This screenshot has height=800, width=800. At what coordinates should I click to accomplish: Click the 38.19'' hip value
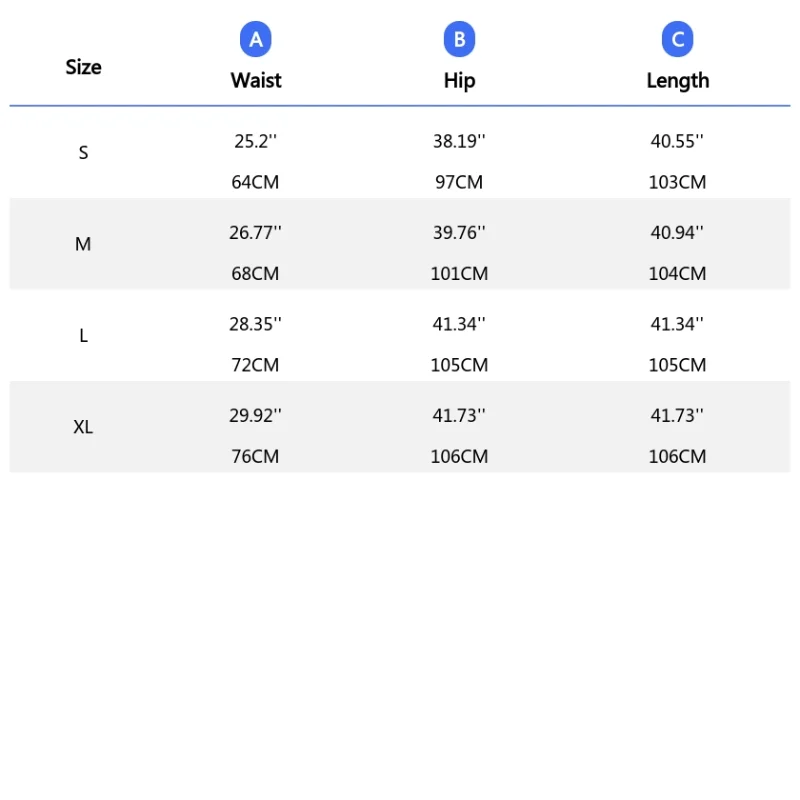tap(459, 141)
